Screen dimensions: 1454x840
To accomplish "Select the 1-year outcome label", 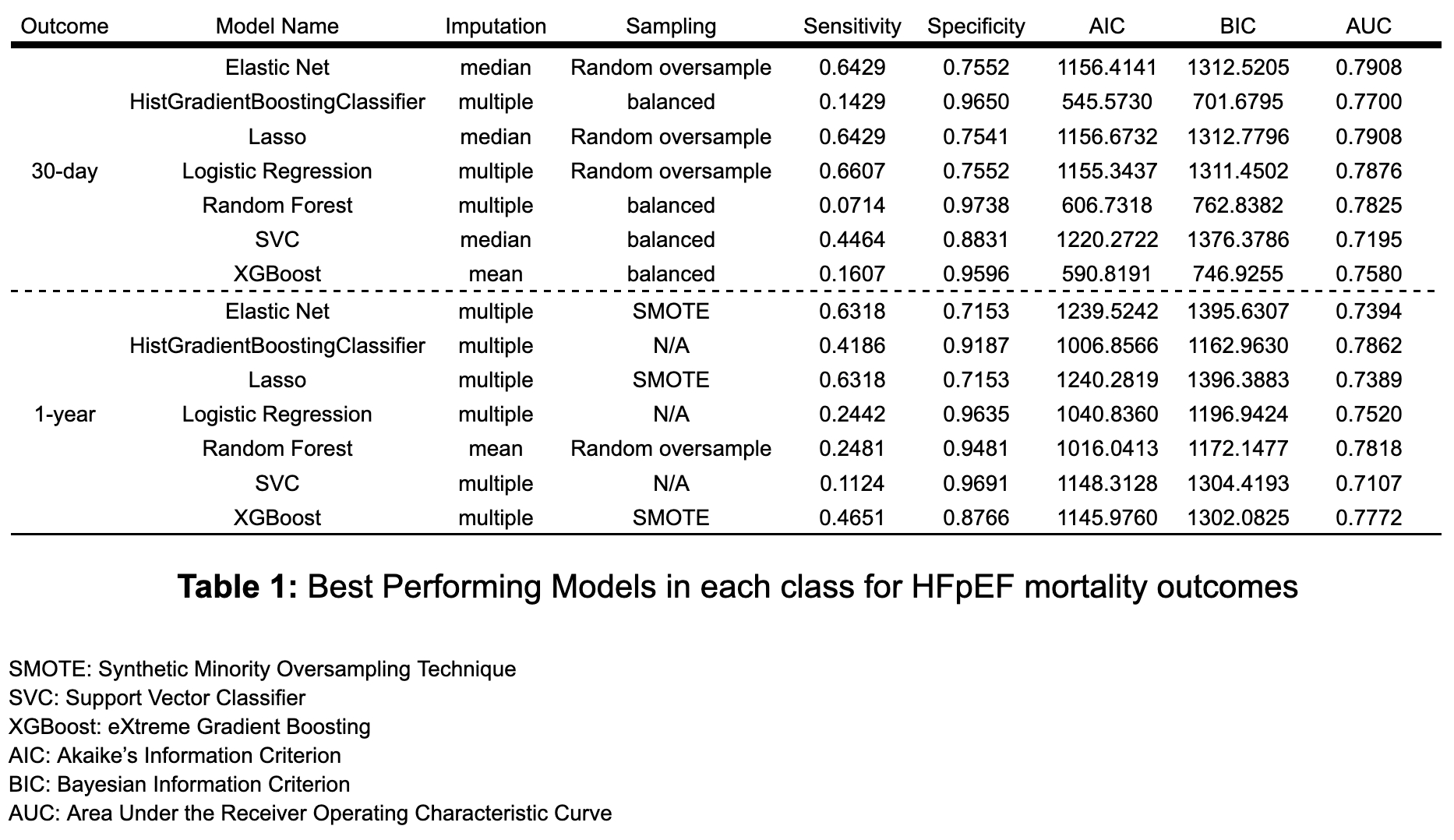I will point(65,415).
